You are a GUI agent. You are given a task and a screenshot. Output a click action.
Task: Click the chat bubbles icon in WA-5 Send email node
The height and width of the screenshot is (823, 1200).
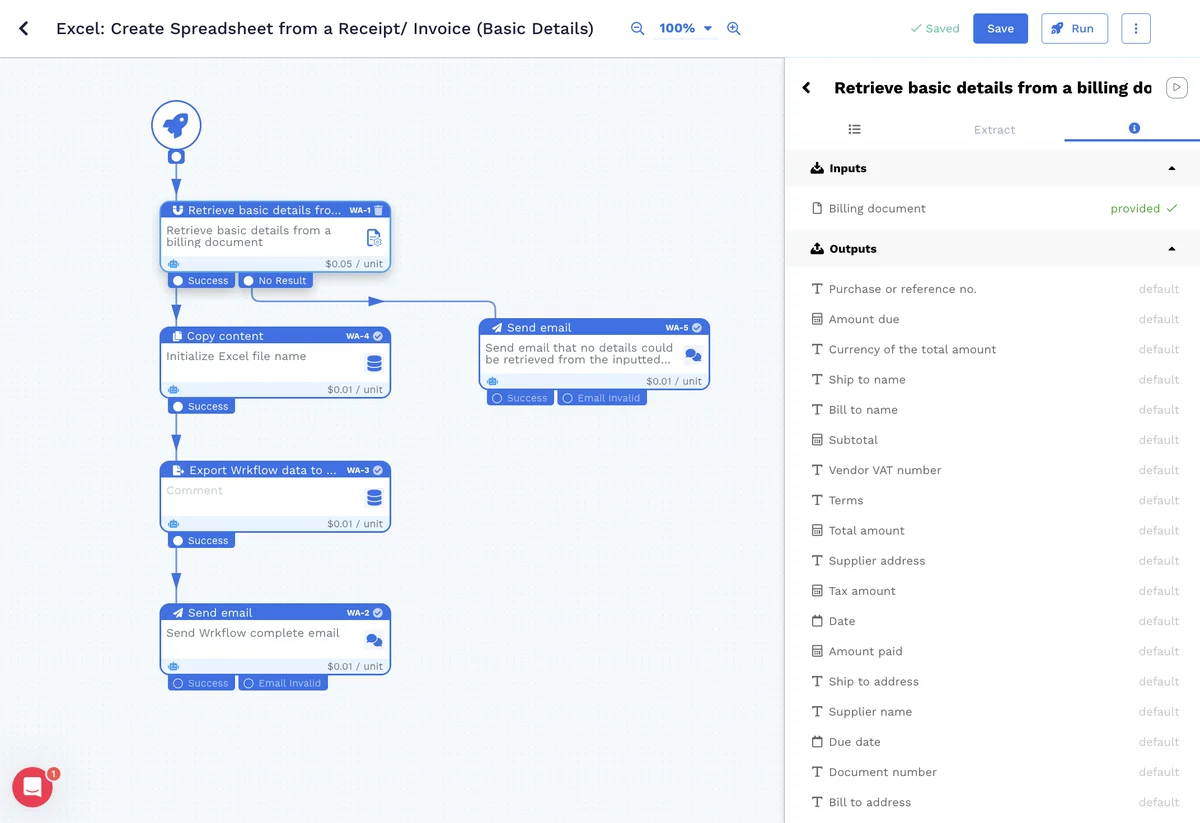coord(693,355)
